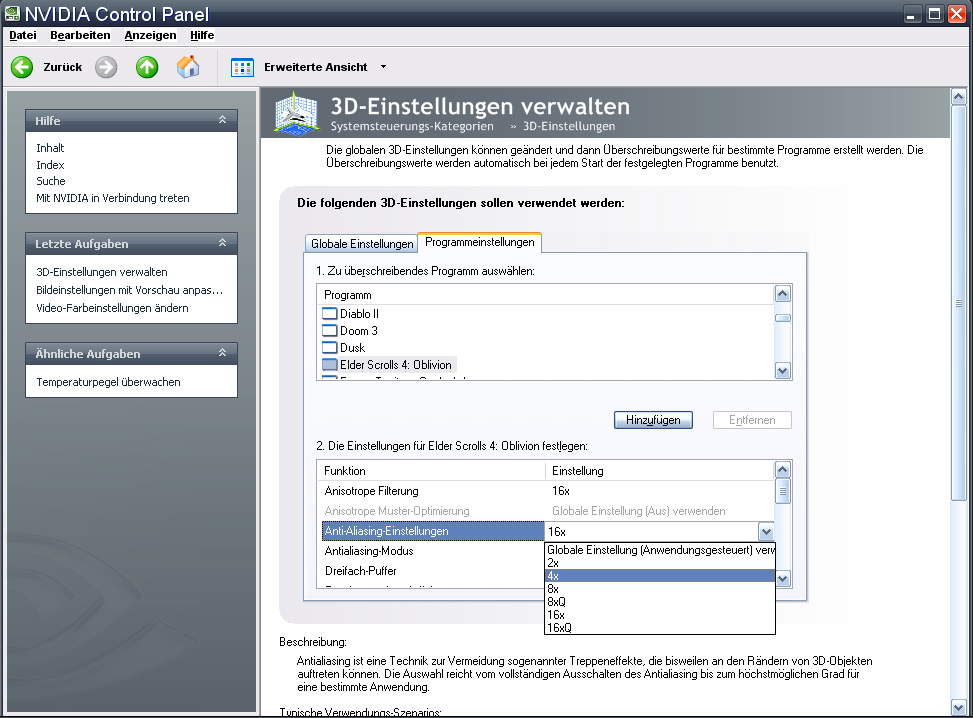Open the Anzeigen menu
Image resolution: width=973 pixels, height=718 pixels.
click(x=150, y=35)
